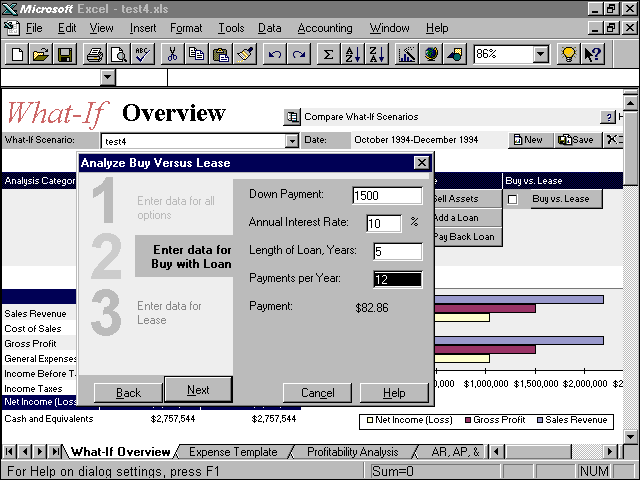Click the Cut scissors icon

pyautogui.click(x=173, y=54)
